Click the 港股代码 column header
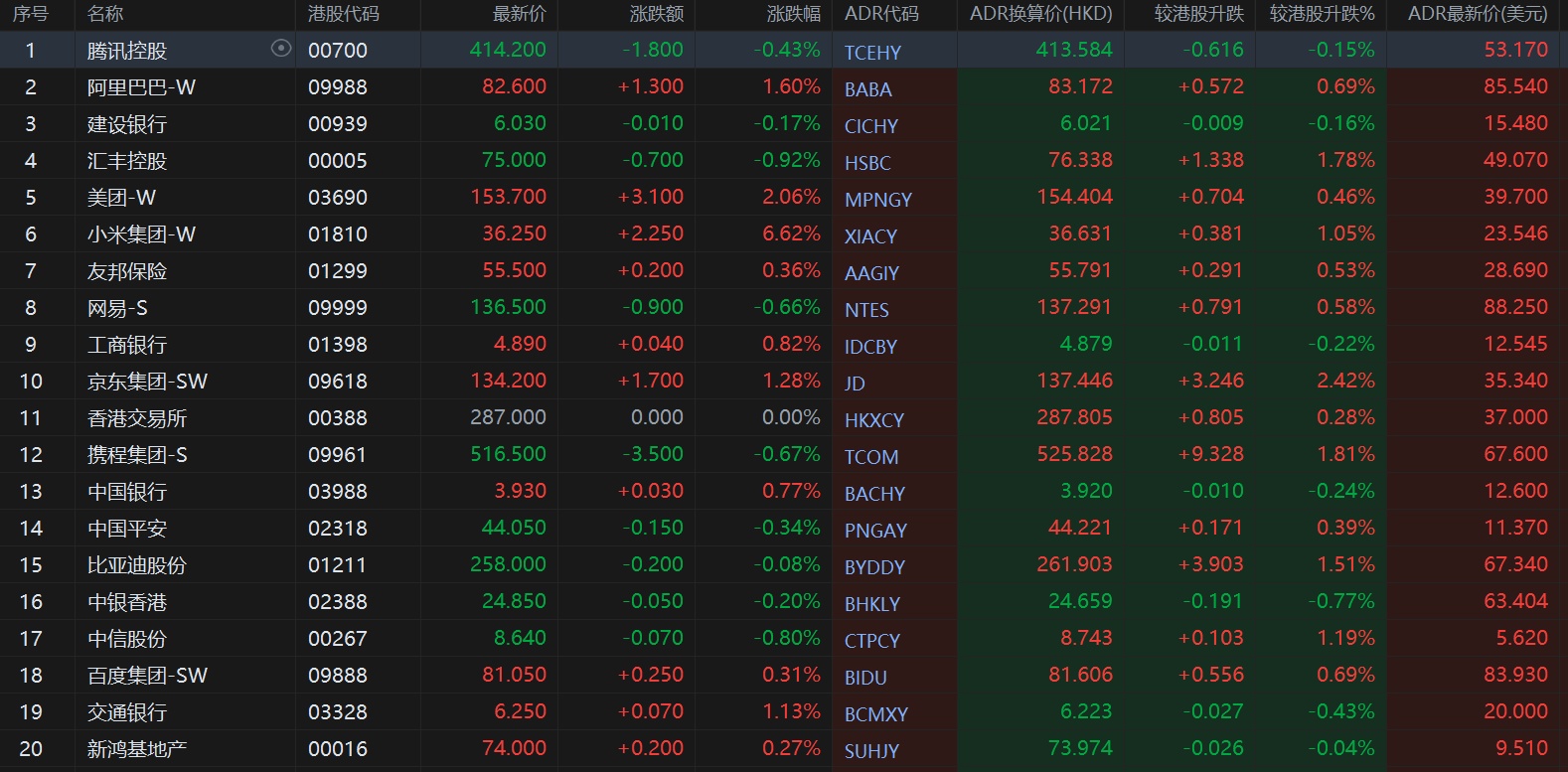This screenshot has width=1568, height=772. 343,14
